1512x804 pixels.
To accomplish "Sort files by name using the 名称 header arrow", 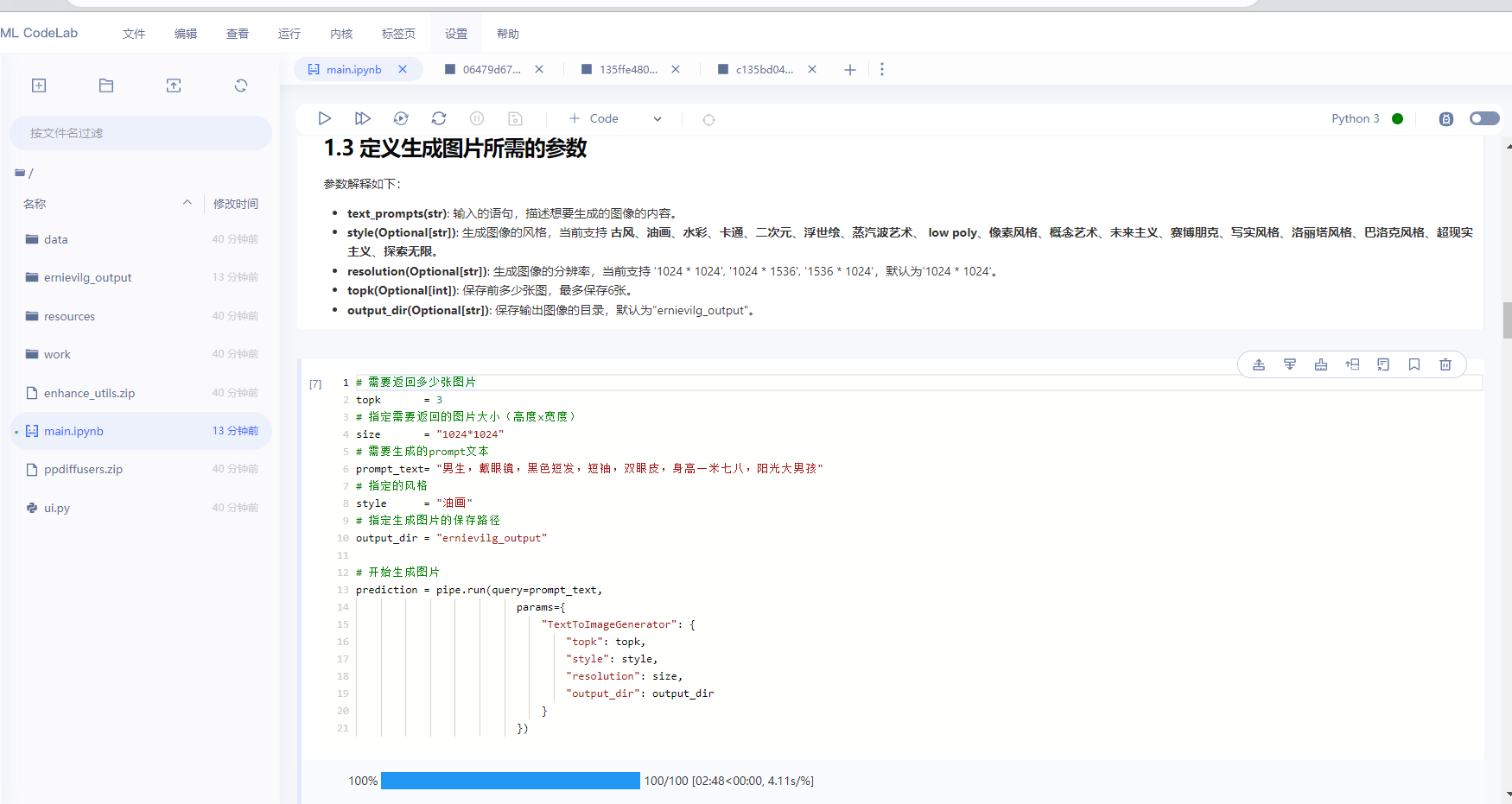I will [x=187, y=203].
